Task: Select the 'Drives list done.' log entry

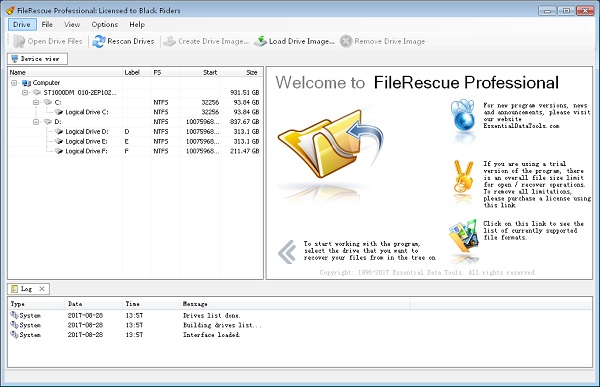Action: (x=212, y=316)
